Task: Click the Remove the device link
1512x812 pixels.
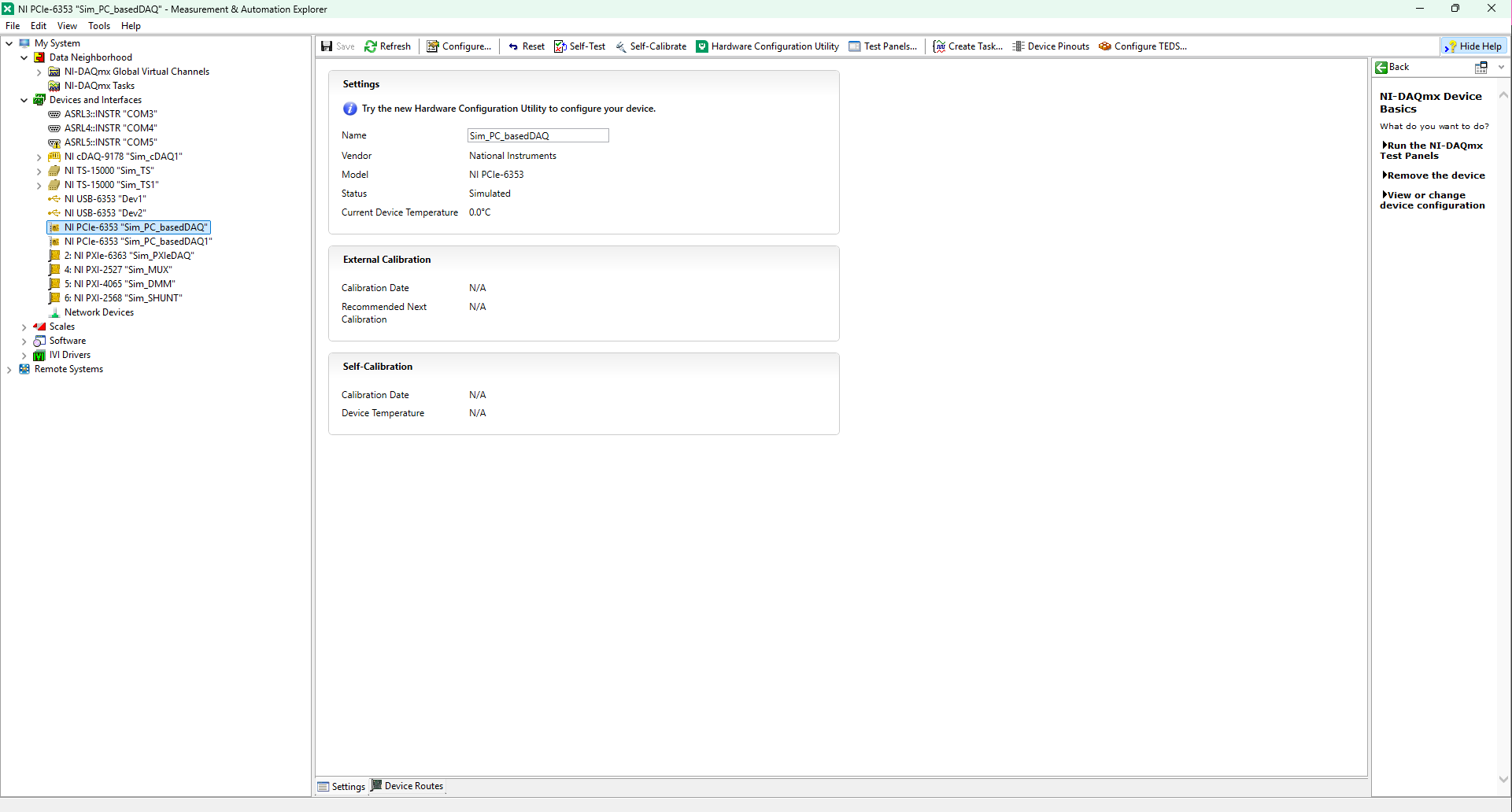Action: (1434, 175)
